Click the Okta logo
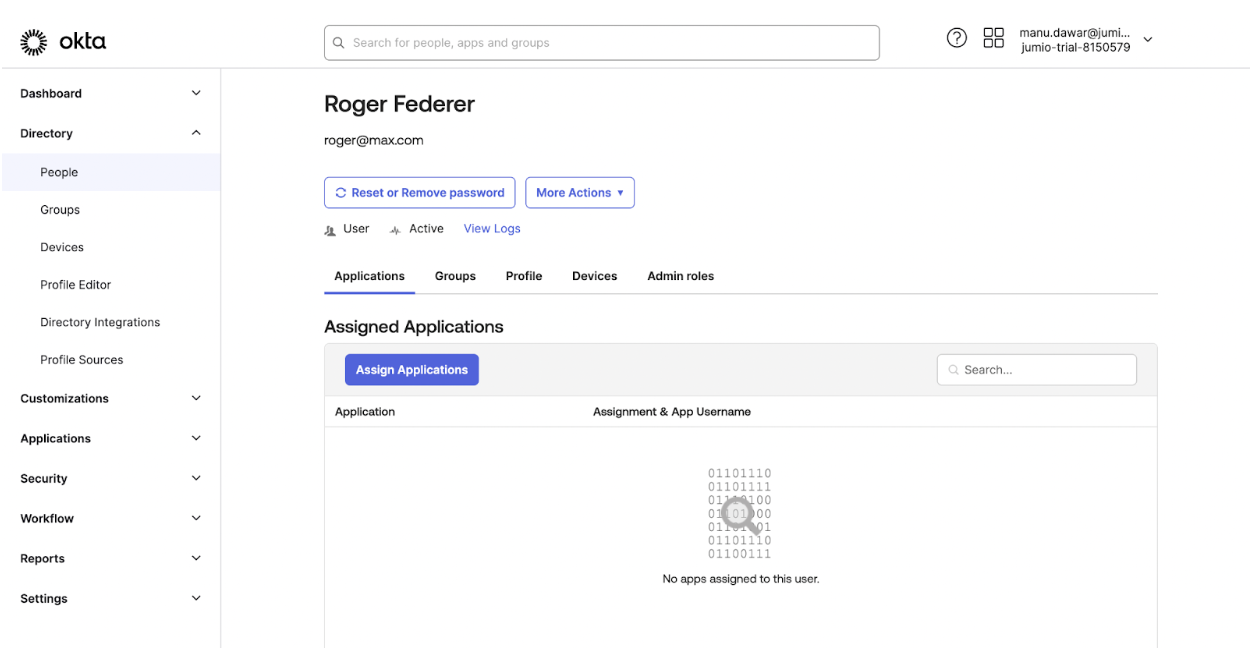 pyautogui.click(x=63, y=42)
